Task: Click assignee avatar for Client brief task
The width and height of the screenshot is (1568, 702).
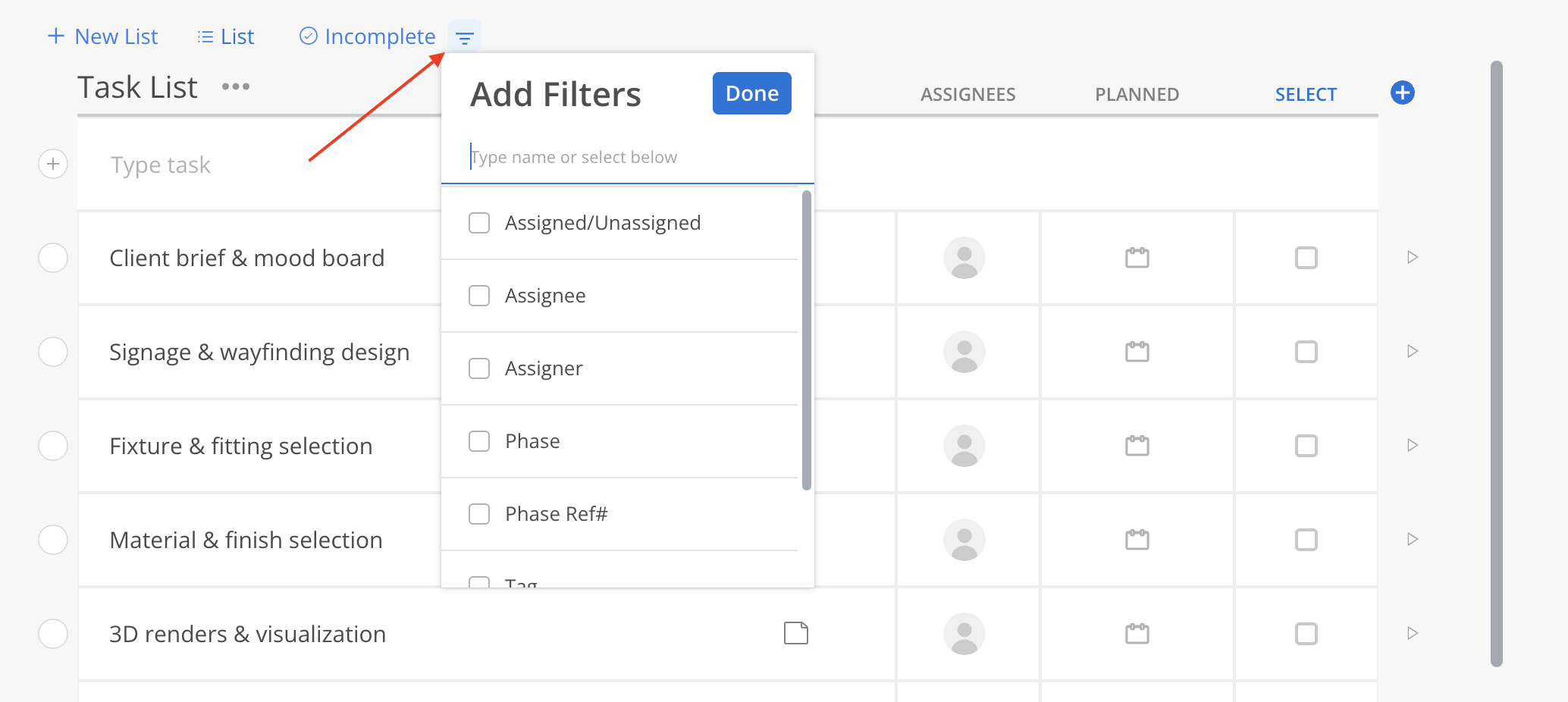Action: [x=964, y=258]
